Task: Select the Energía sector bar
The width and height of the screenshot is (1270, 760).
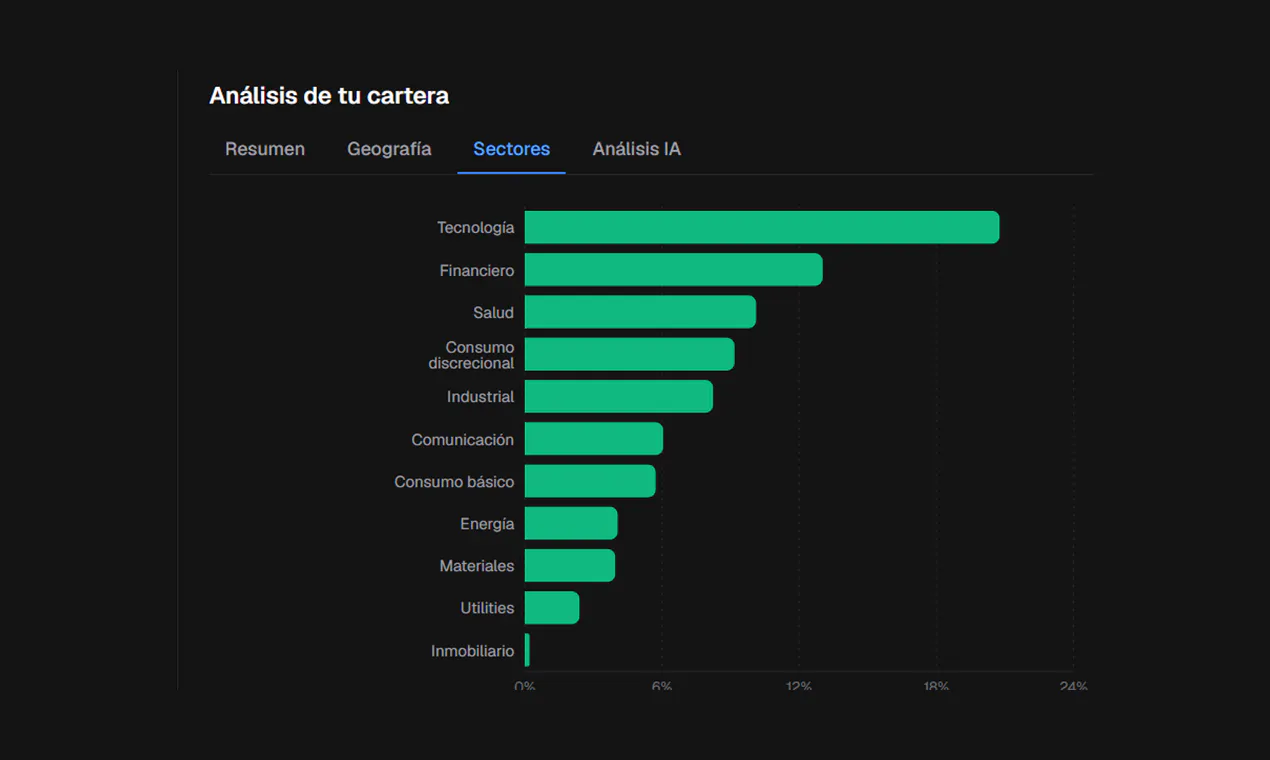Action: [x=571, y=524]
